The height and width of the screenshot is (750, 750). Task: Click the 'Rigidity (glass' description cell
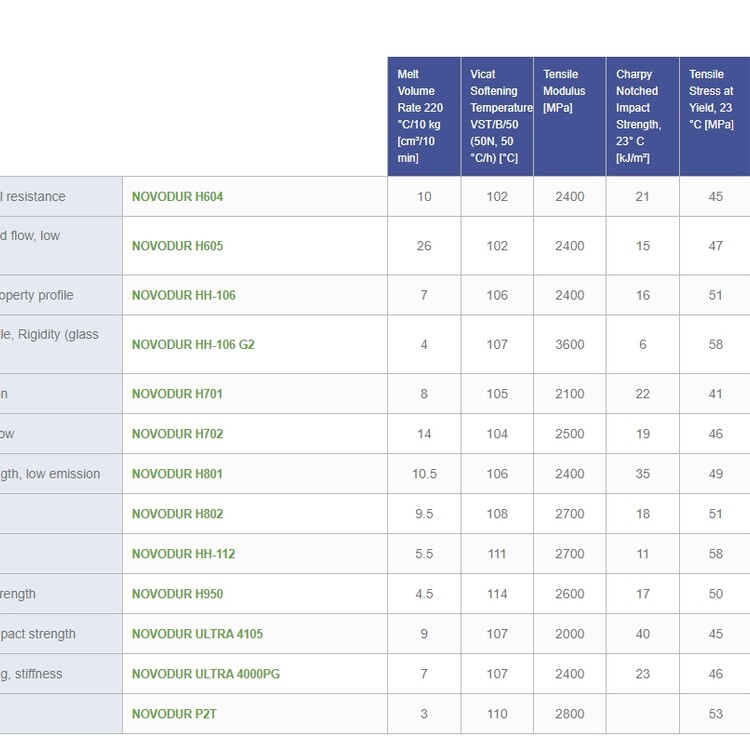(x=61, y=344)
